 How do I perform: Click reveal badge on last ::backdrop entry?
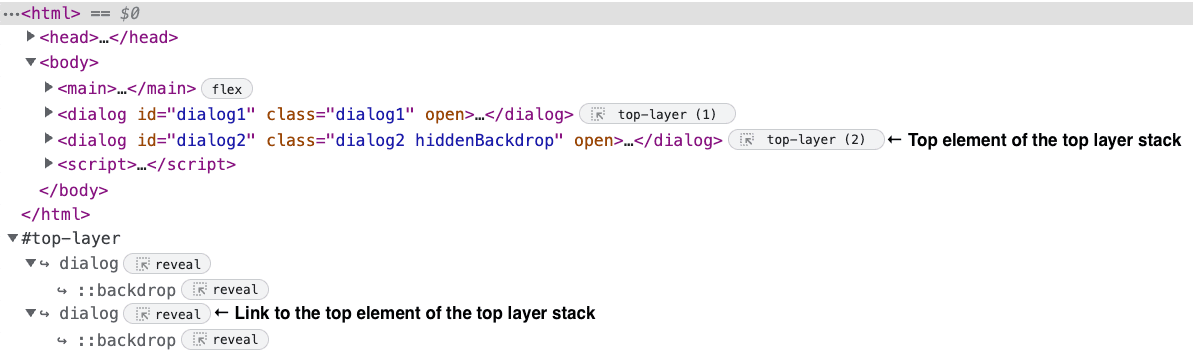tap(224, 339)
